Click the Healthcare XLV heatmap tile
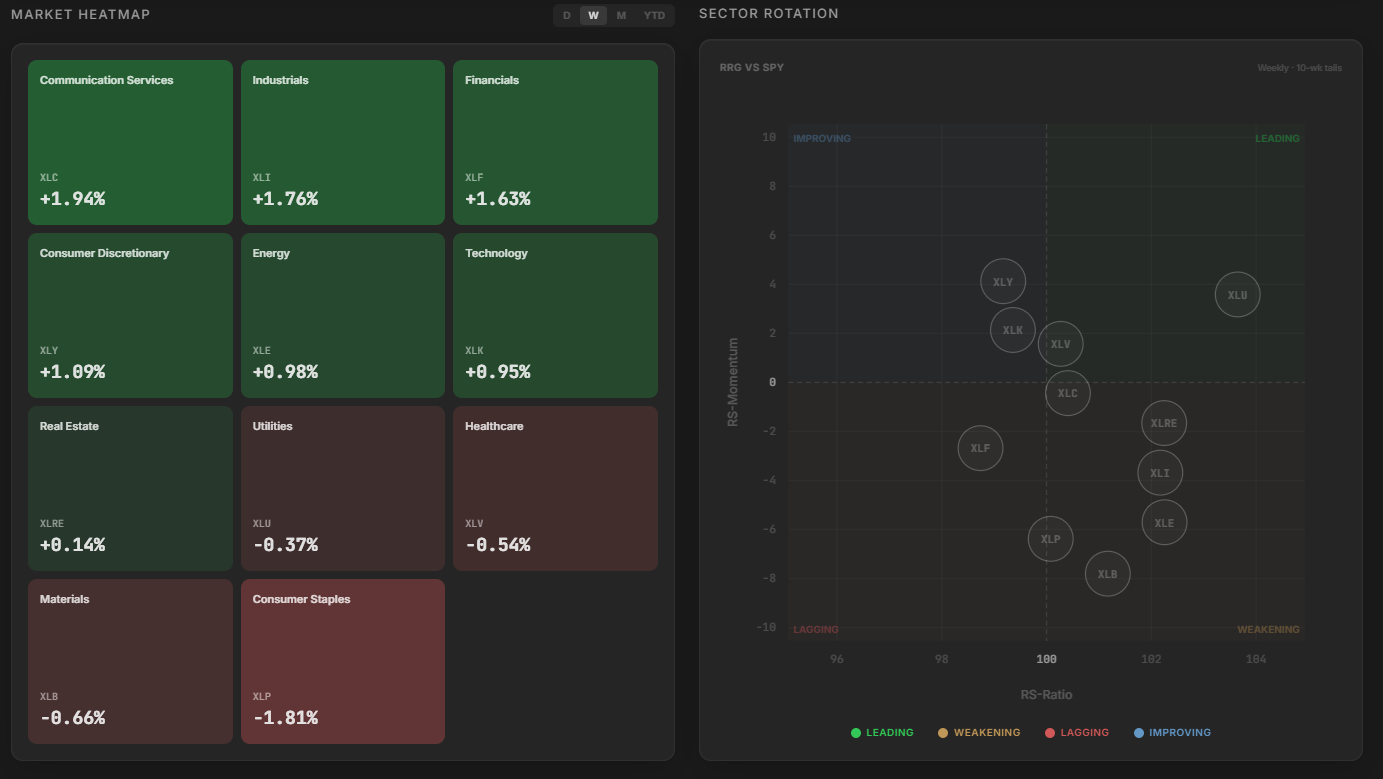 click(x=555, y=488)
